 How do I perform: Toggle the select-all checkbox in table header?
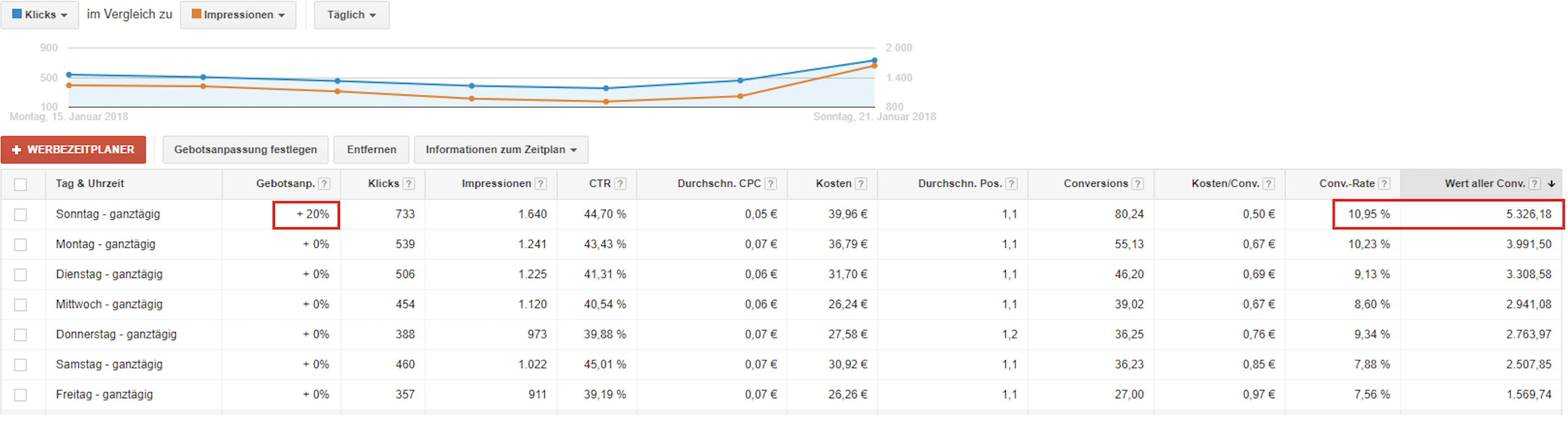click(21, 185)
